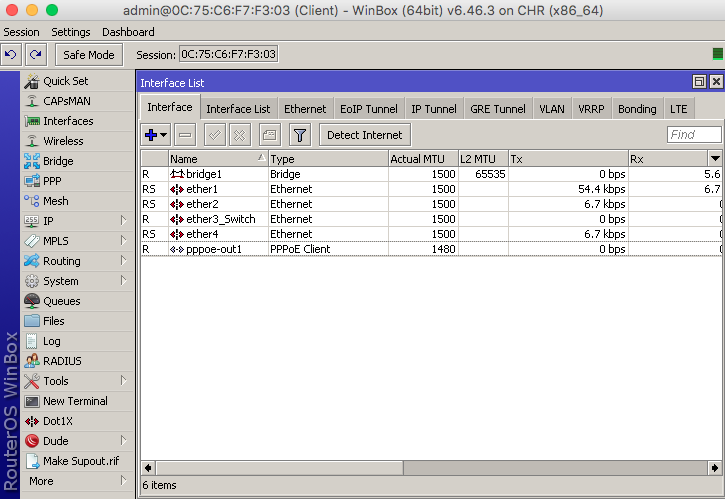Open the column selector dropdown arrow
The image size is (725, 499).
coord(715,159)
